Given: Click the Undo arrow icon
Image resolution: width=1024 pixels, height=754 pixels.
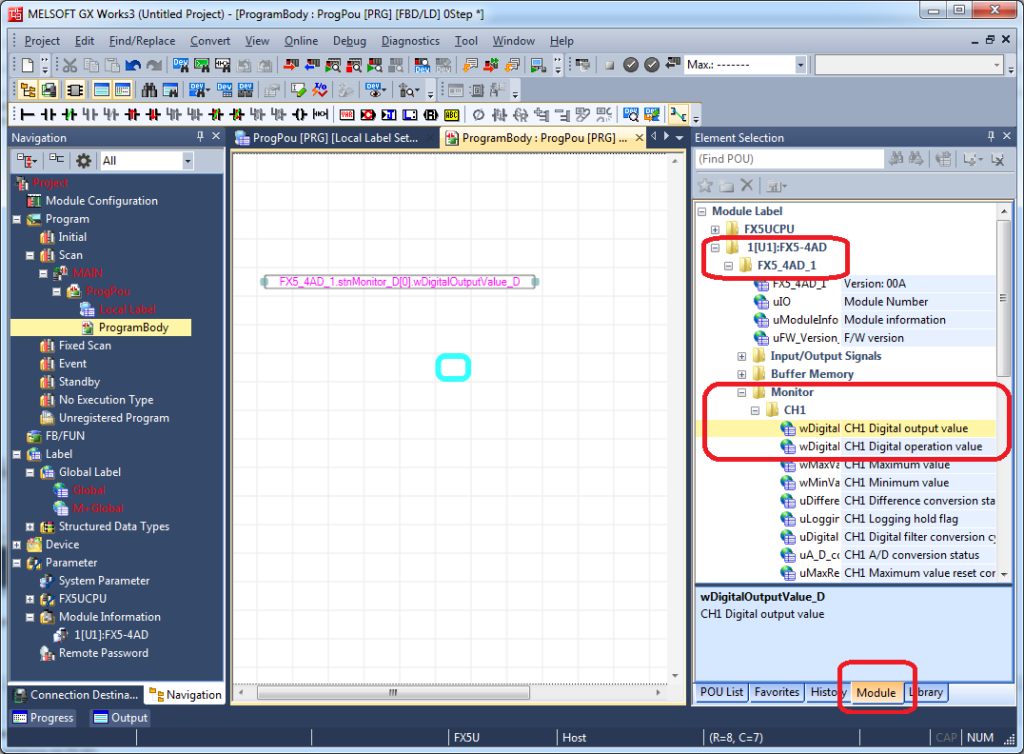Looking at the screenshot, I should [x=133, y=65].
